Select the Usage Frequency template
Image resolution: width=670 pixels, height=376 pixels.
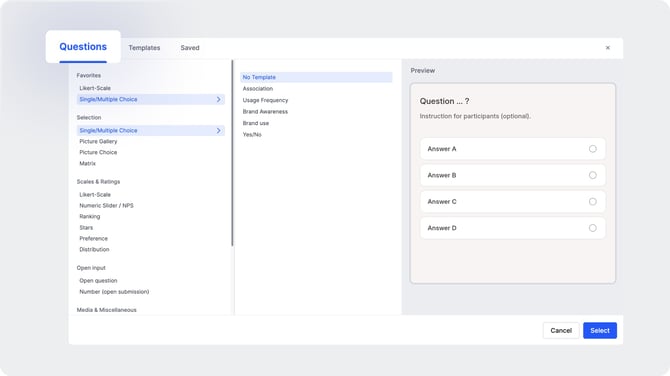click(265, 100)
